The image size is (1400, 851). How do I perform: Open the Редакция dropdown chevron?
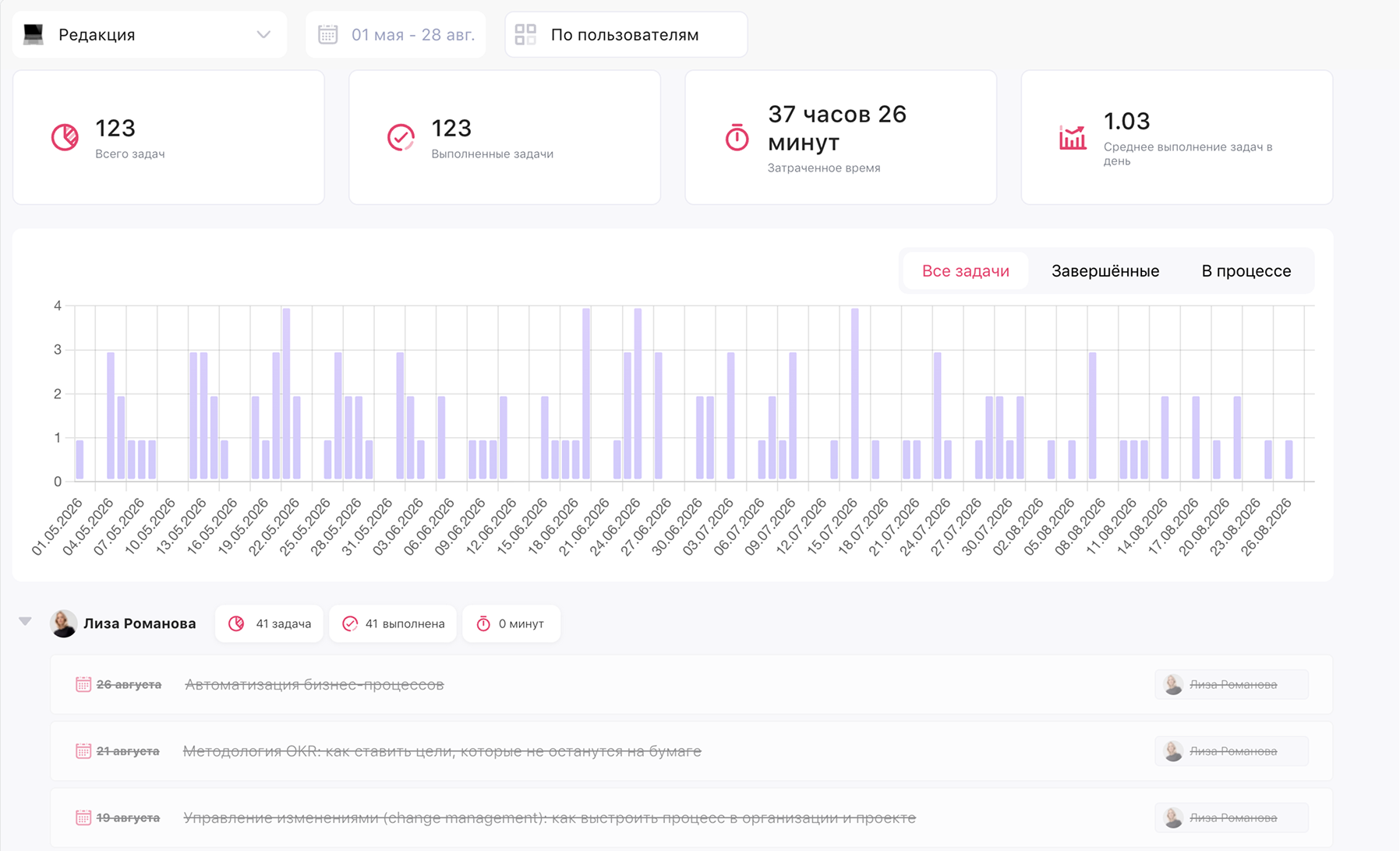point(263,34)
